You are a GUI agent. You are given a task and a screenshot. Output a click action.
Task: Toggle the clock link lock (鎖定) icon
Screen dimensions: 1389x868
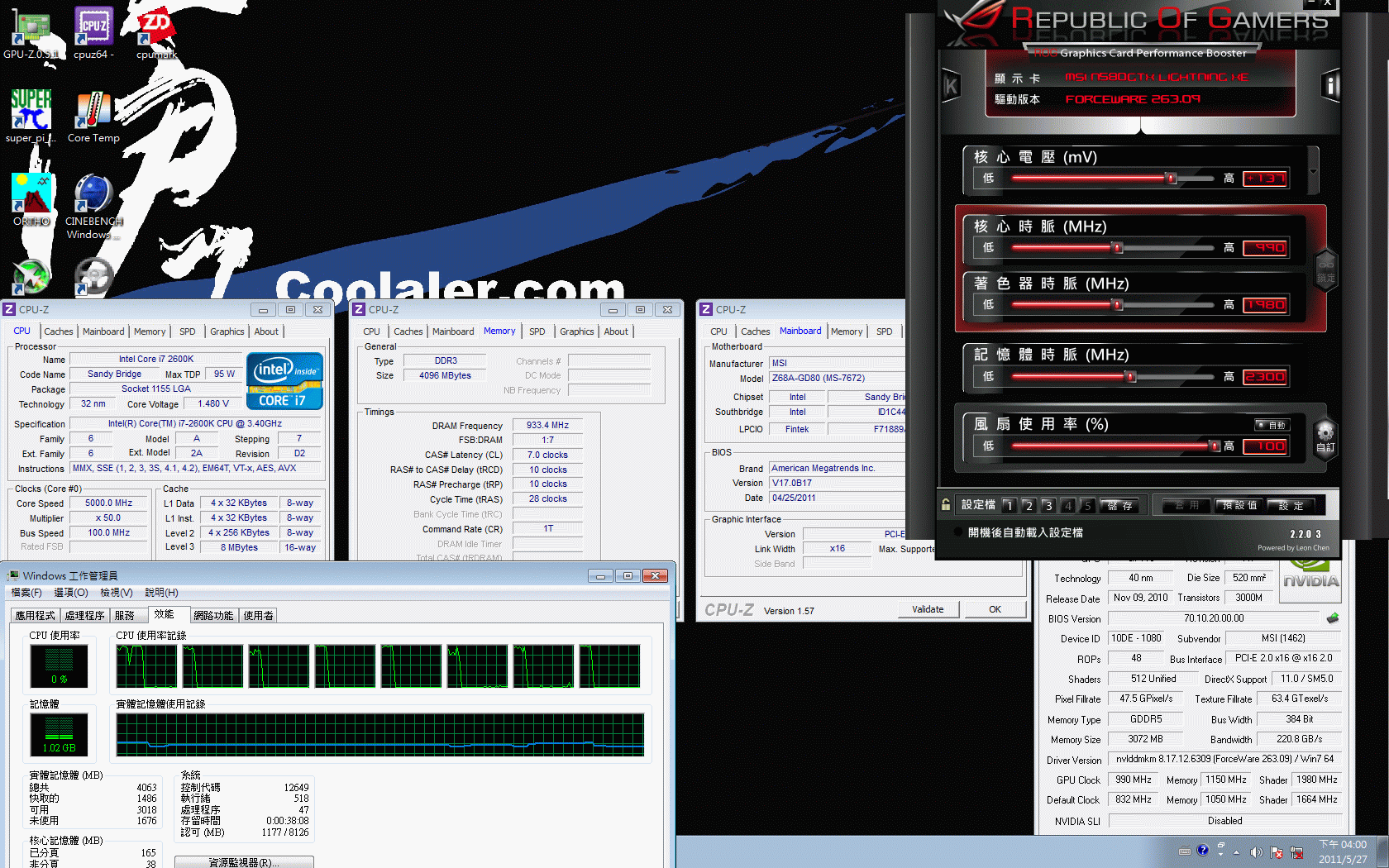[1326, 269]
